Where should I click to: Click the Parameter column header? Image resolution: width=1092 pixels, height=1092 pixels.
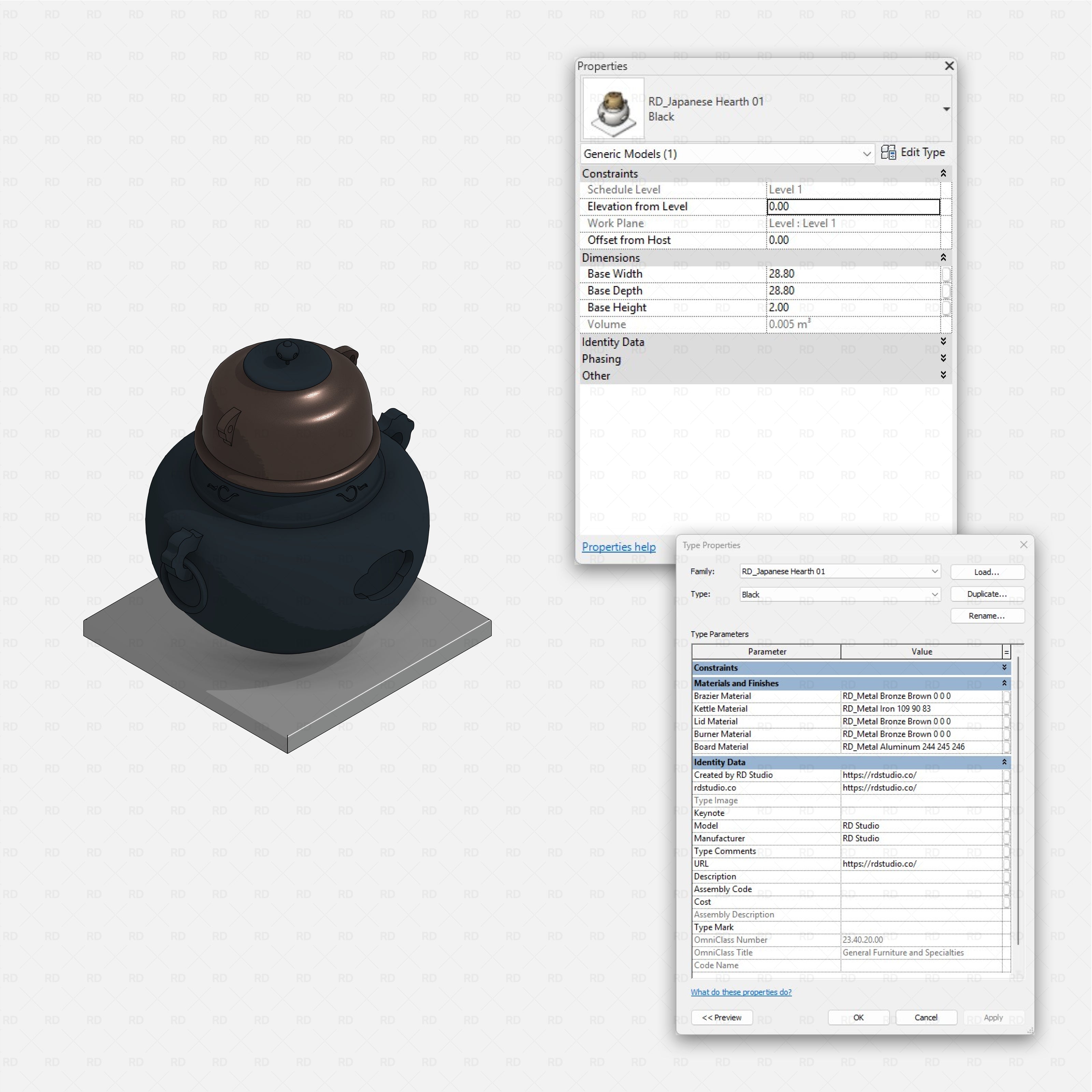click(766, 652)
